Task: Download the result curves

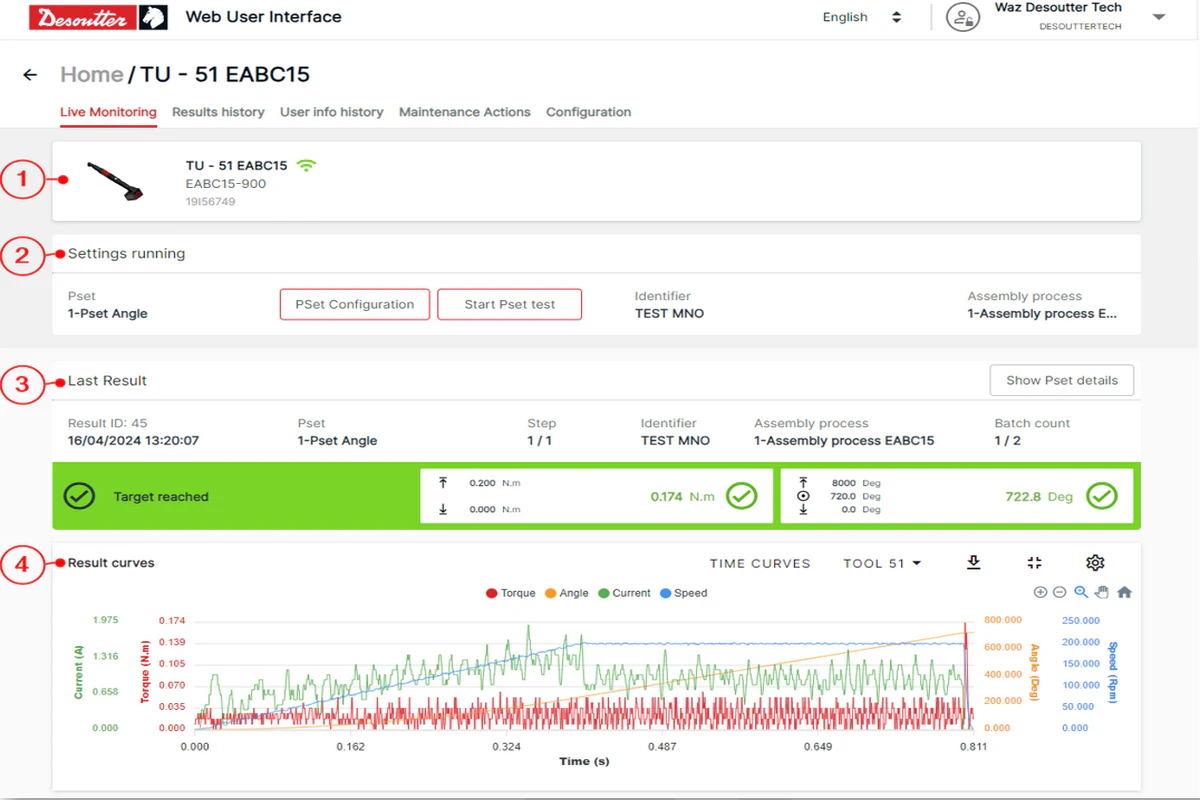Action: 974,563
